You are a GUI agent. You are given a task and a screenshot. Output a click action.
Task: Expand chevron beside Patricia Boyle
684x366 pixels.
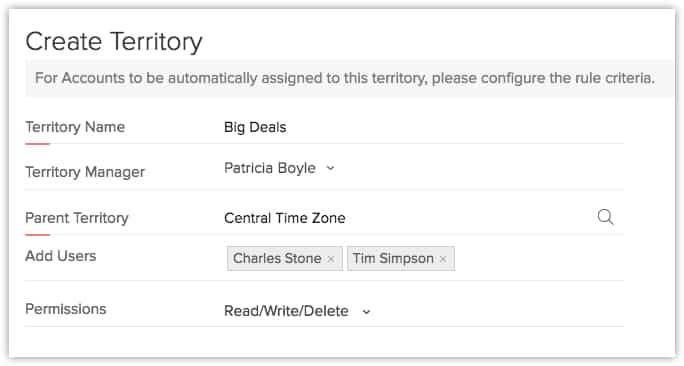coord(330,168)
